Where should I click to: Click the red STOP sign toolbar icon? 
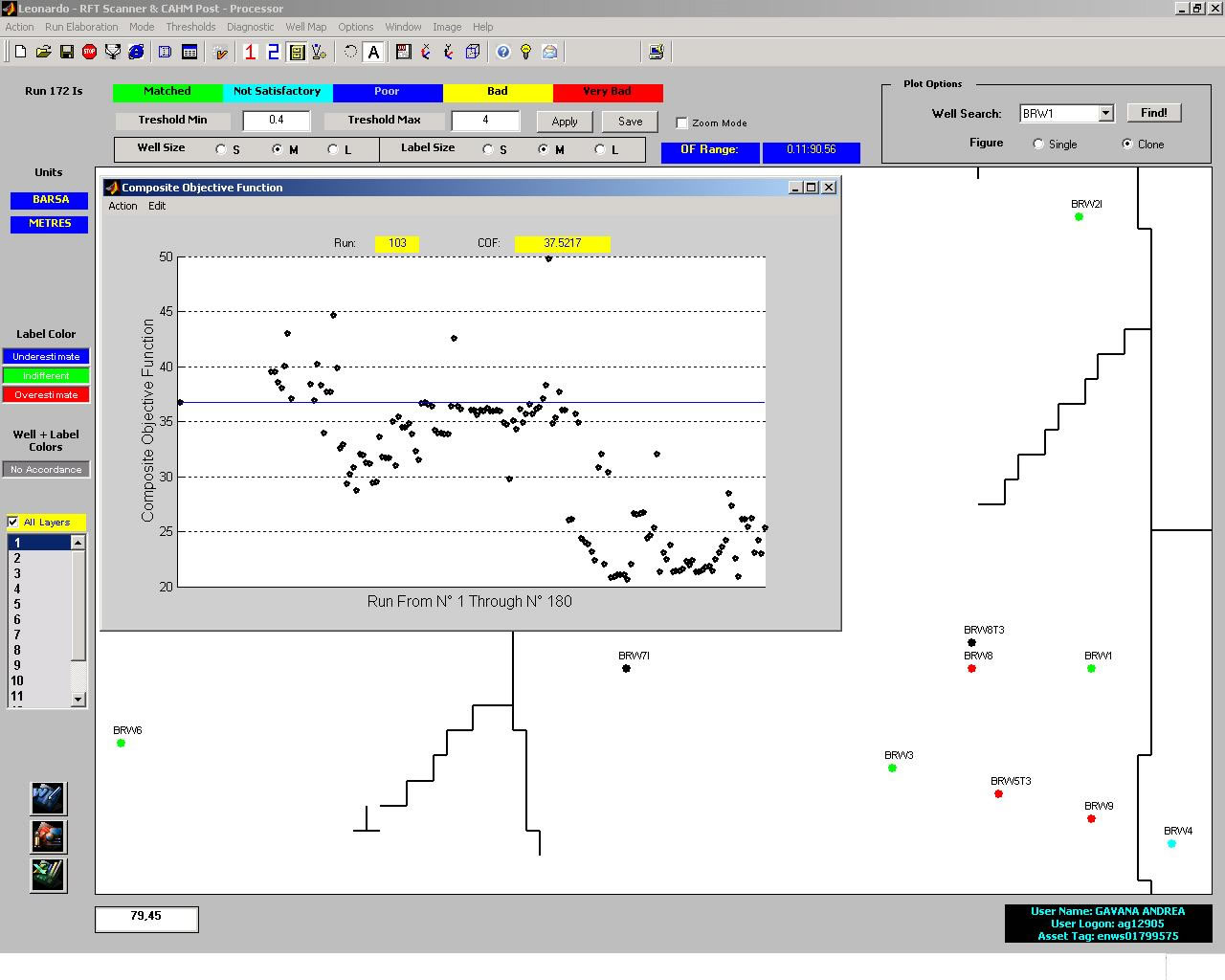point(90,52)
